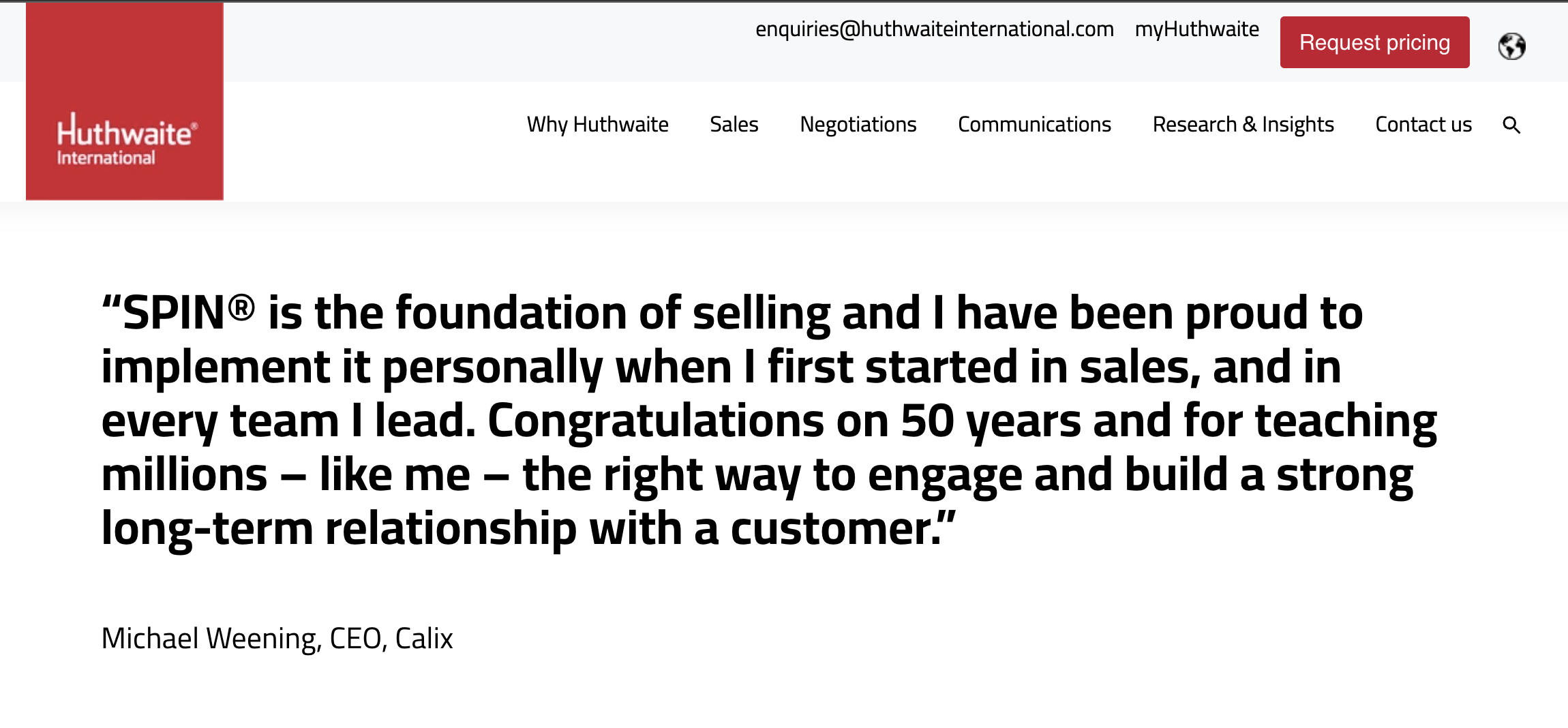
Task: Open the myHuthwaite portal link
Action: tap(1196, 29)
